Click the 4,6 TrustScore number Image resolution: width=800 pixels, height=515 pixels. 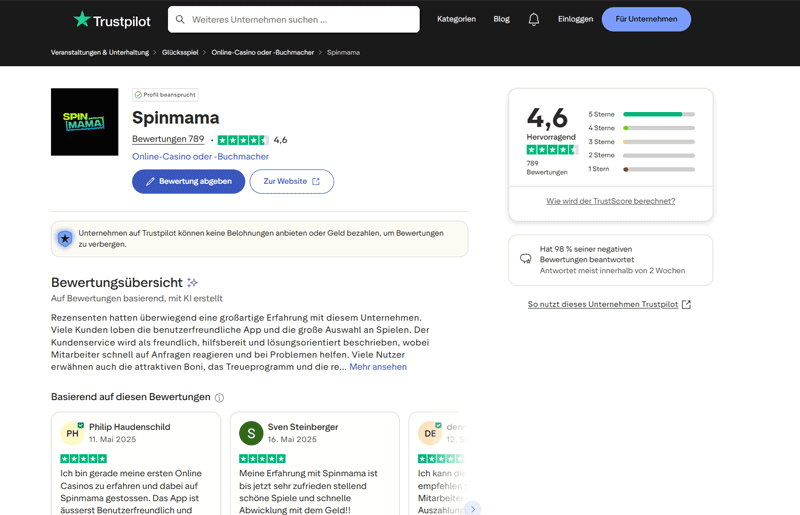(547, 118)
